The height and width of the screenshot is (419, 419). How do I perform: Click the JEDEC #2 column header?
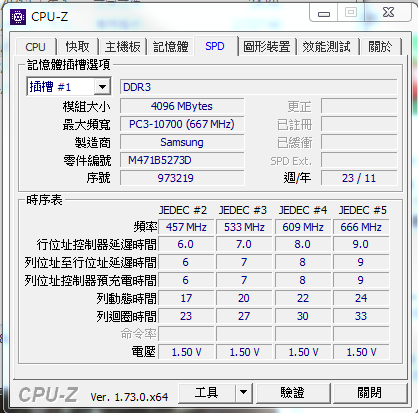click(x=183, y=210)
